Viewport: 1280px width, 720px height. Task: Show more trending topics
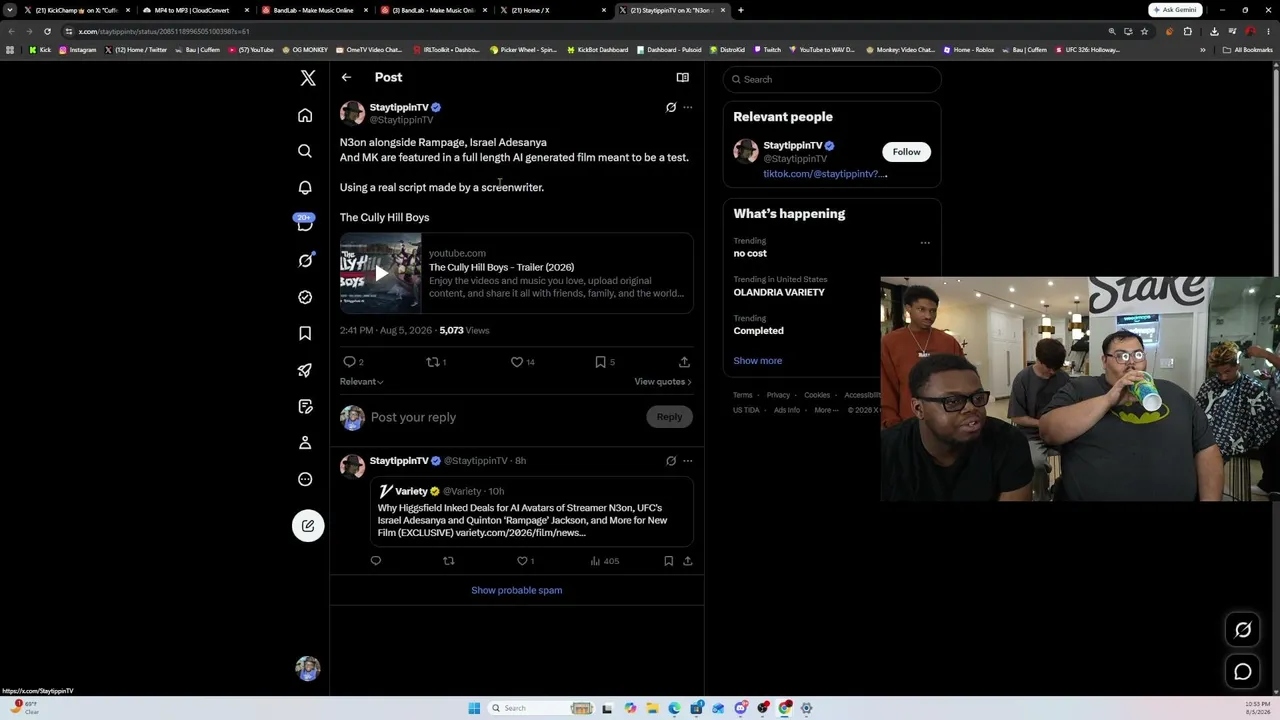point(757,361)
